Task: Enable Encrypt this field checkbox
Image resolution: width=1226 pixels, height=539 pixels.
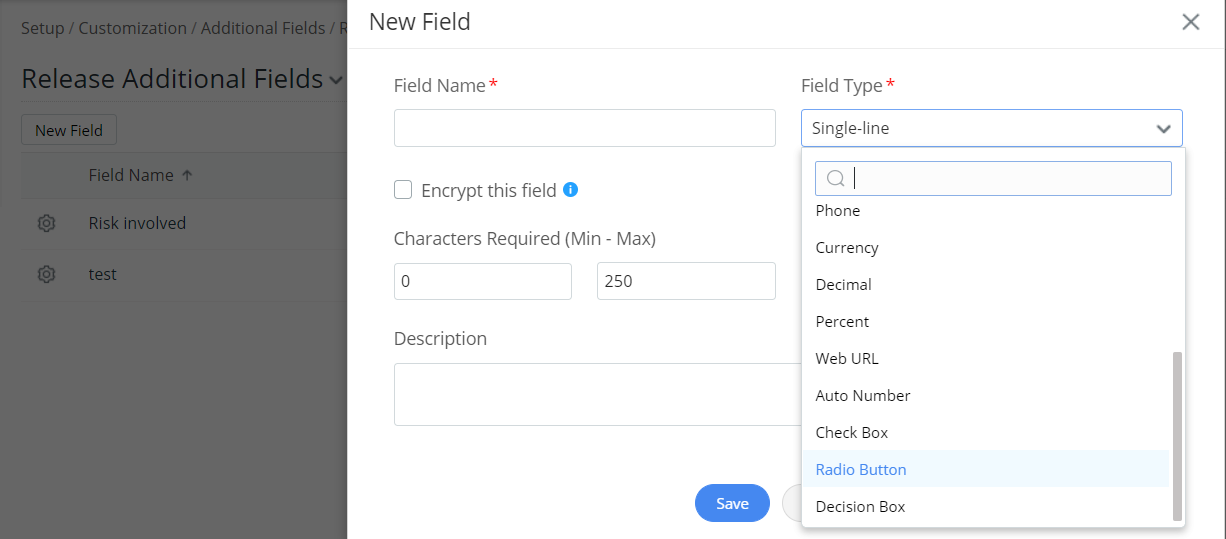Action: point(403,189)
